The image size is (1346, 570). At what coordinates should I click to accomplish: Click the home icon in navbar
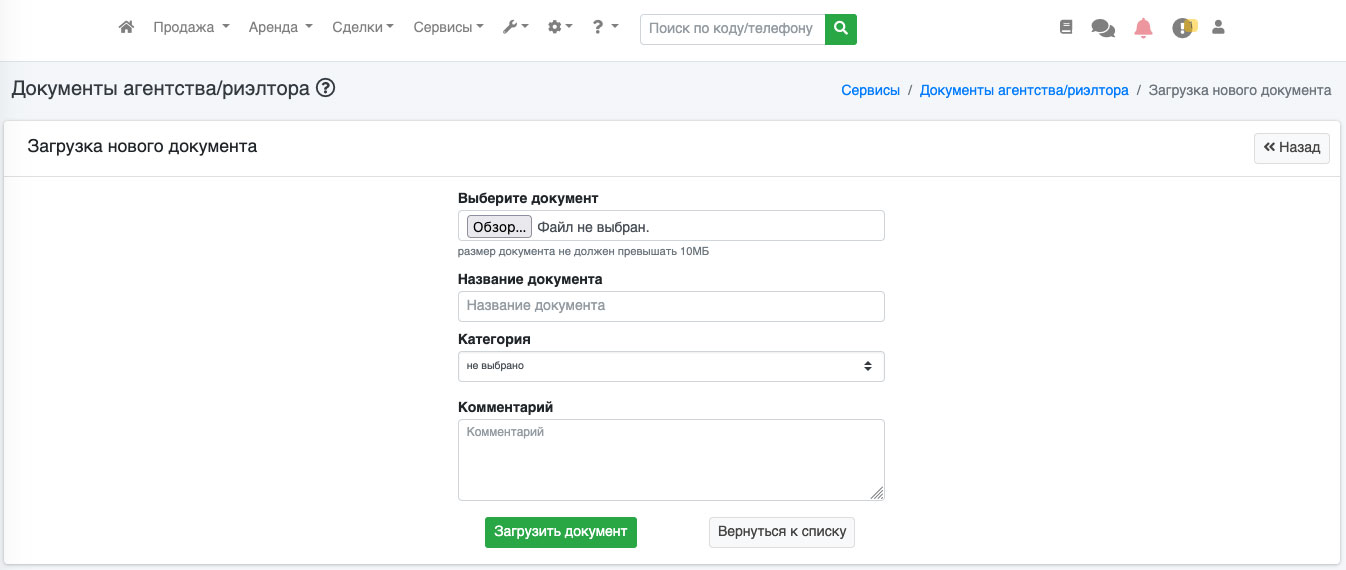coord(126,28)
